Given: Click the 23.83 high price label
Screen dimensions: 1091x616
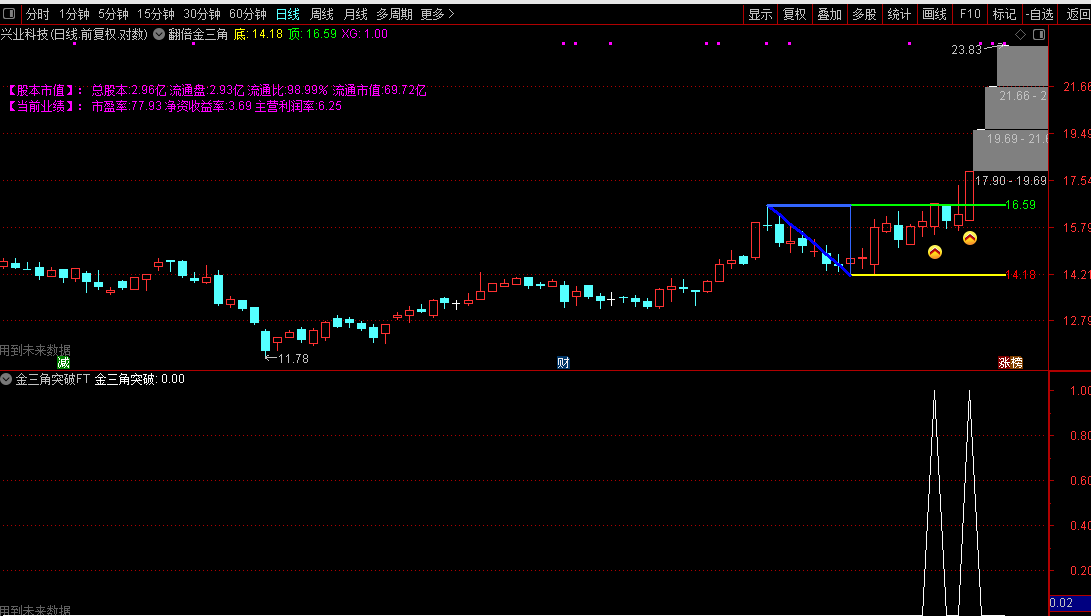Looking at the screenshot, I should [x=966, y=49].
